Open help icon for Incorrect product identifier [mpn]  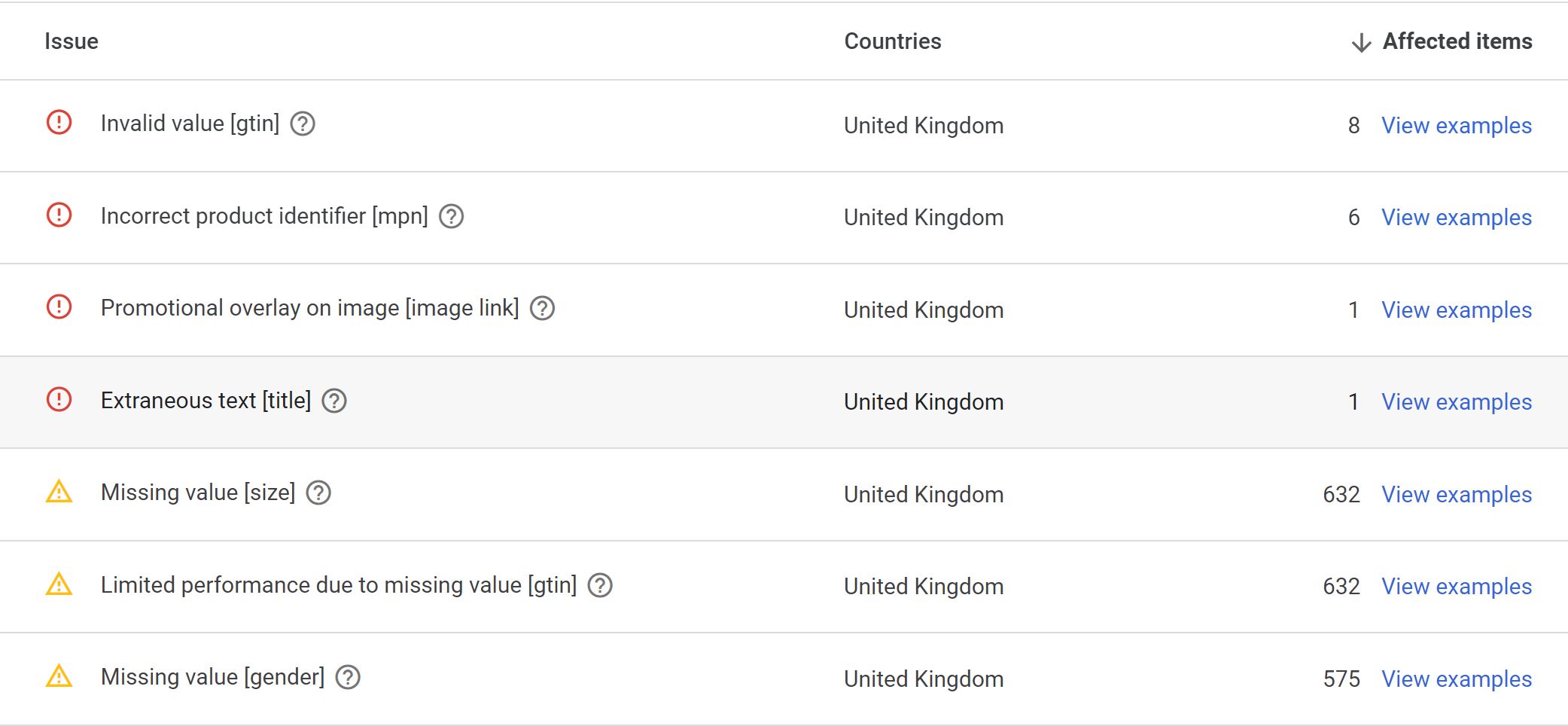click(x=451, y=216)
